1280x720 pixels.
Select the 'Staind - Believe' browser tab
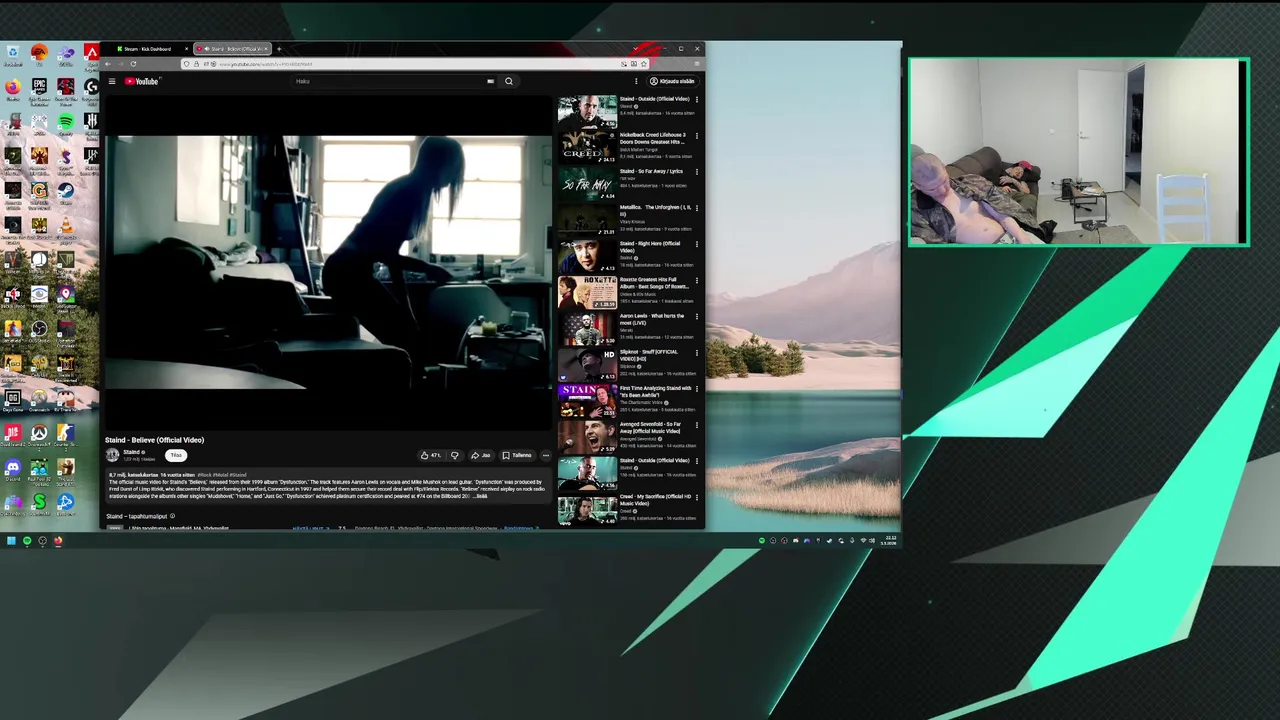point(232,49)
